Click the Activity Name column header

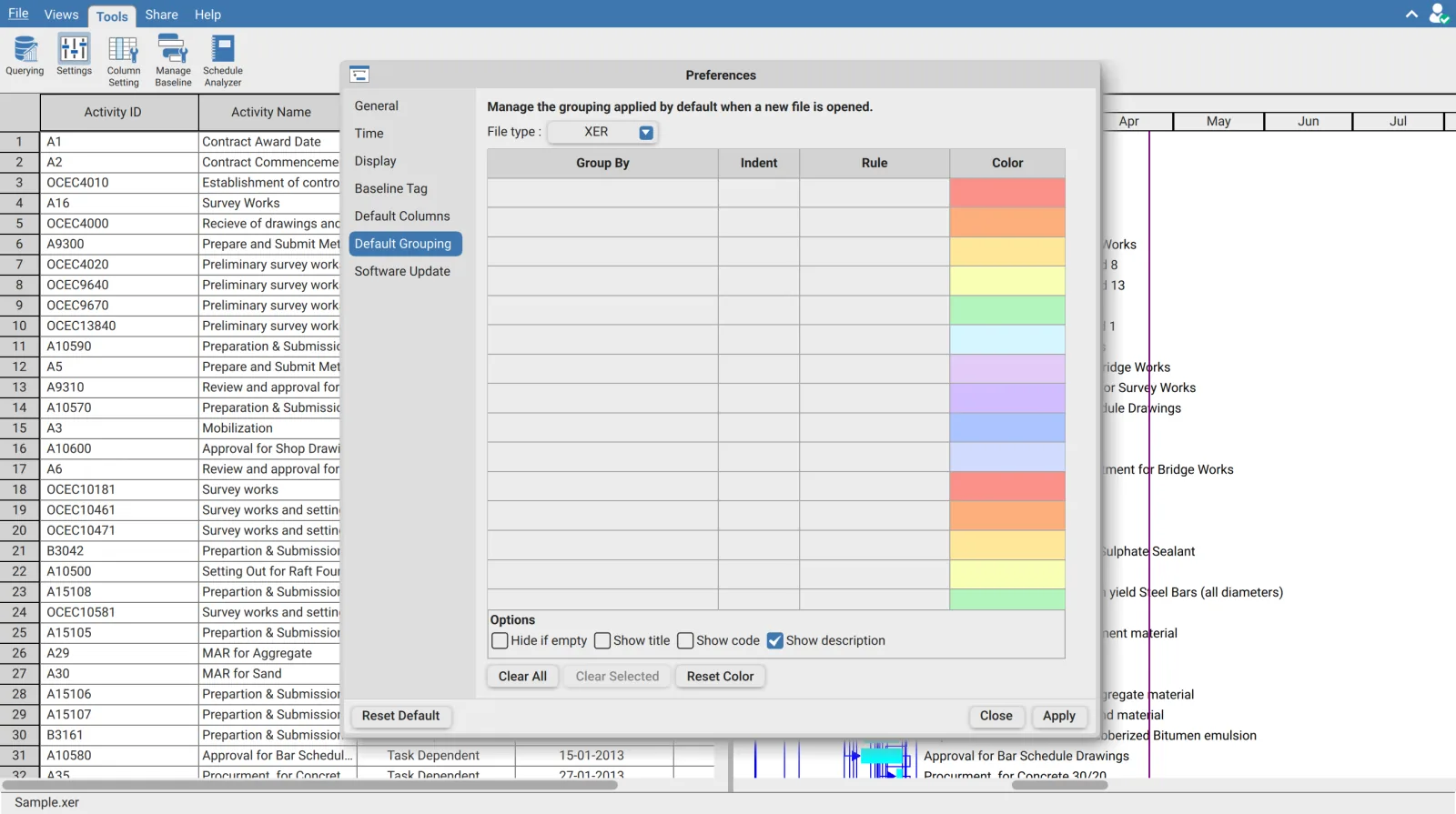(x=270, y=112)
